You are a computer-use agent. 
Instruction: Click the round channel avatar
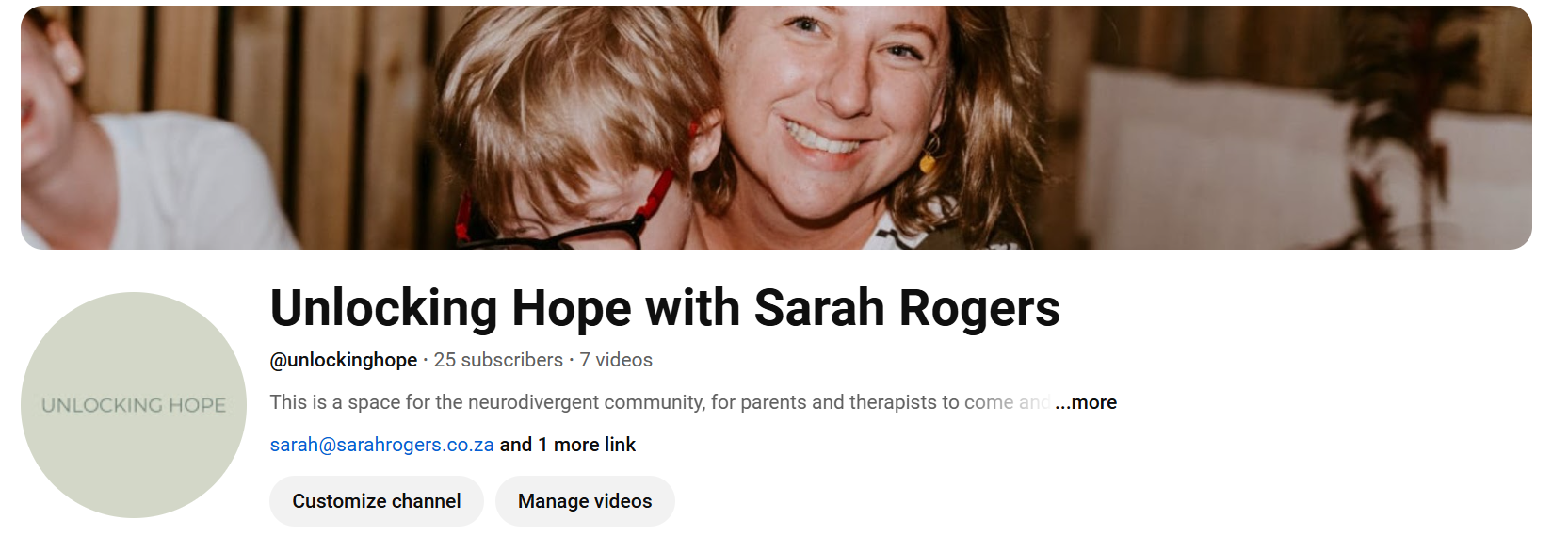pos(134,405)
